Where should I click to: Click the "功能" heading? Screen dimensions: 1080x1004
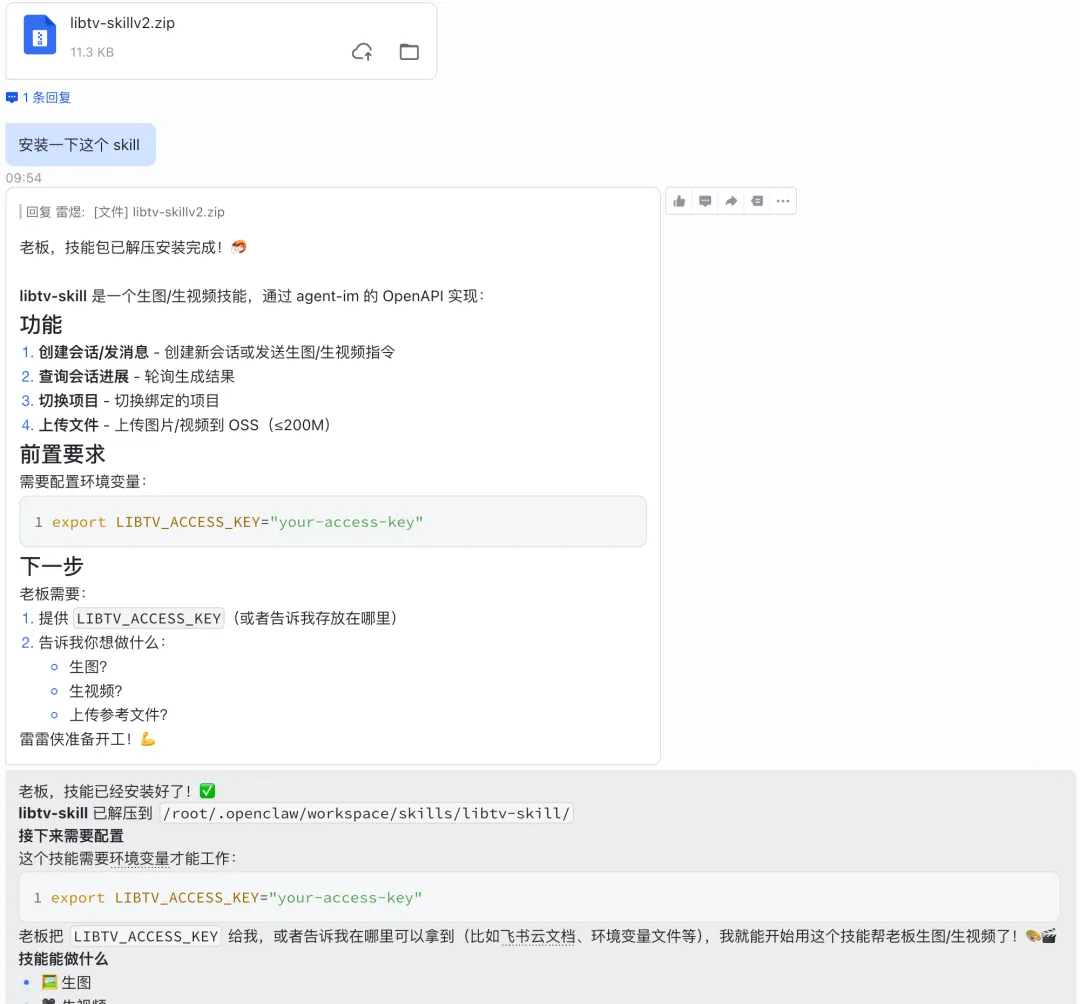click(x=41, y=324)
